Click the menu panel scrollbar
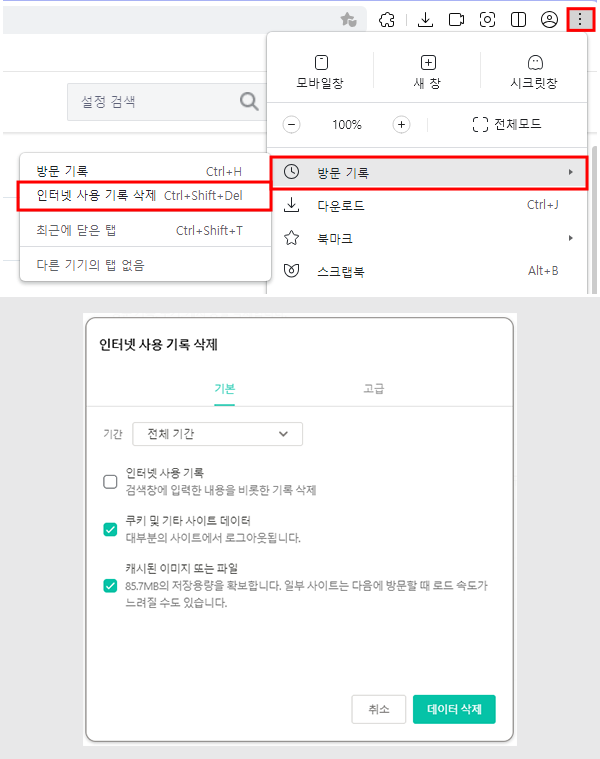 (x=594, y=220)
